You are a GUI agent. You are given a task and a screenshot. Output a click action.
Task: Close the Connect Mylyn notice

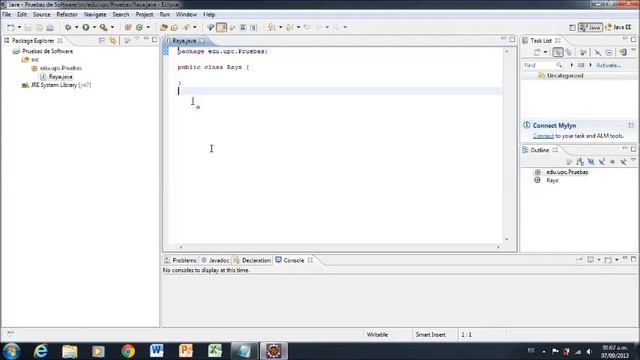(x=631, y=125)
